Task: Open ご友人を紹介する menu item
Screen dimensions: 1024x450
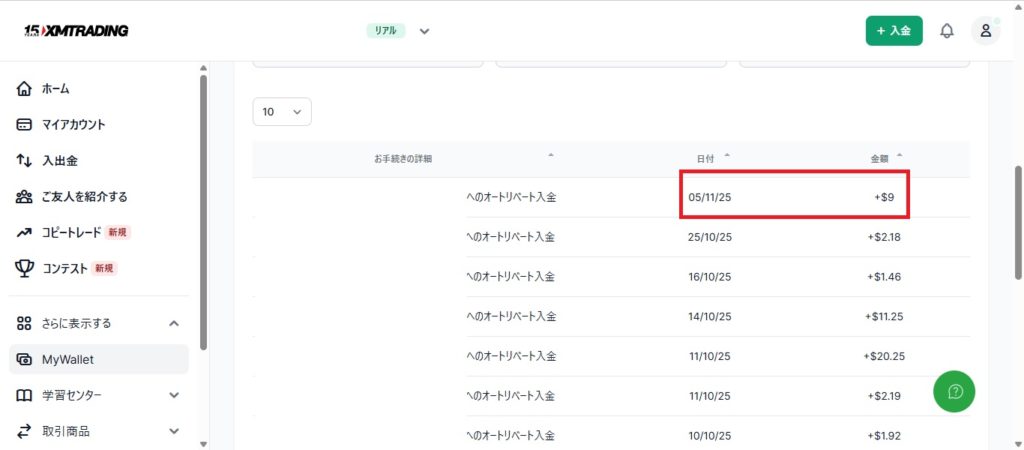Action: coord(84,197)
